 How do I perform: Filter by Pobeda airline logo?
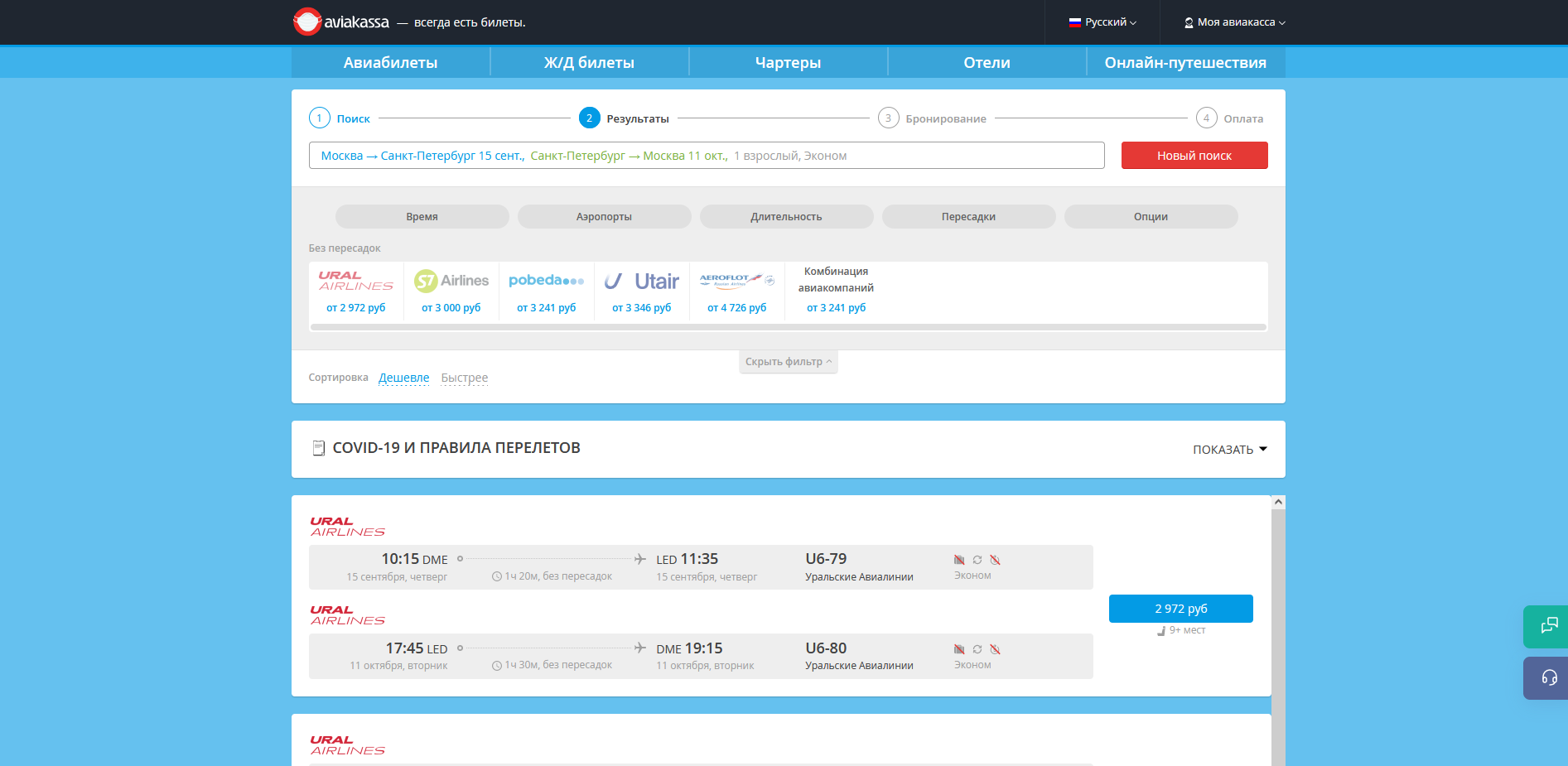(x=547, y=281)
